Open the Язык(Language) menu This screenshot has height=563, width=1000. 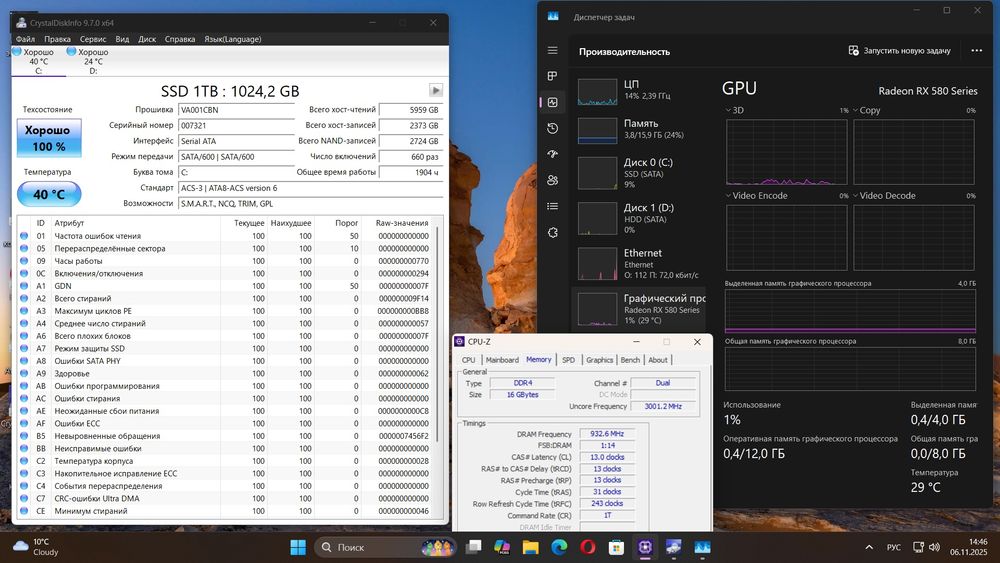[x=233, y=39]
